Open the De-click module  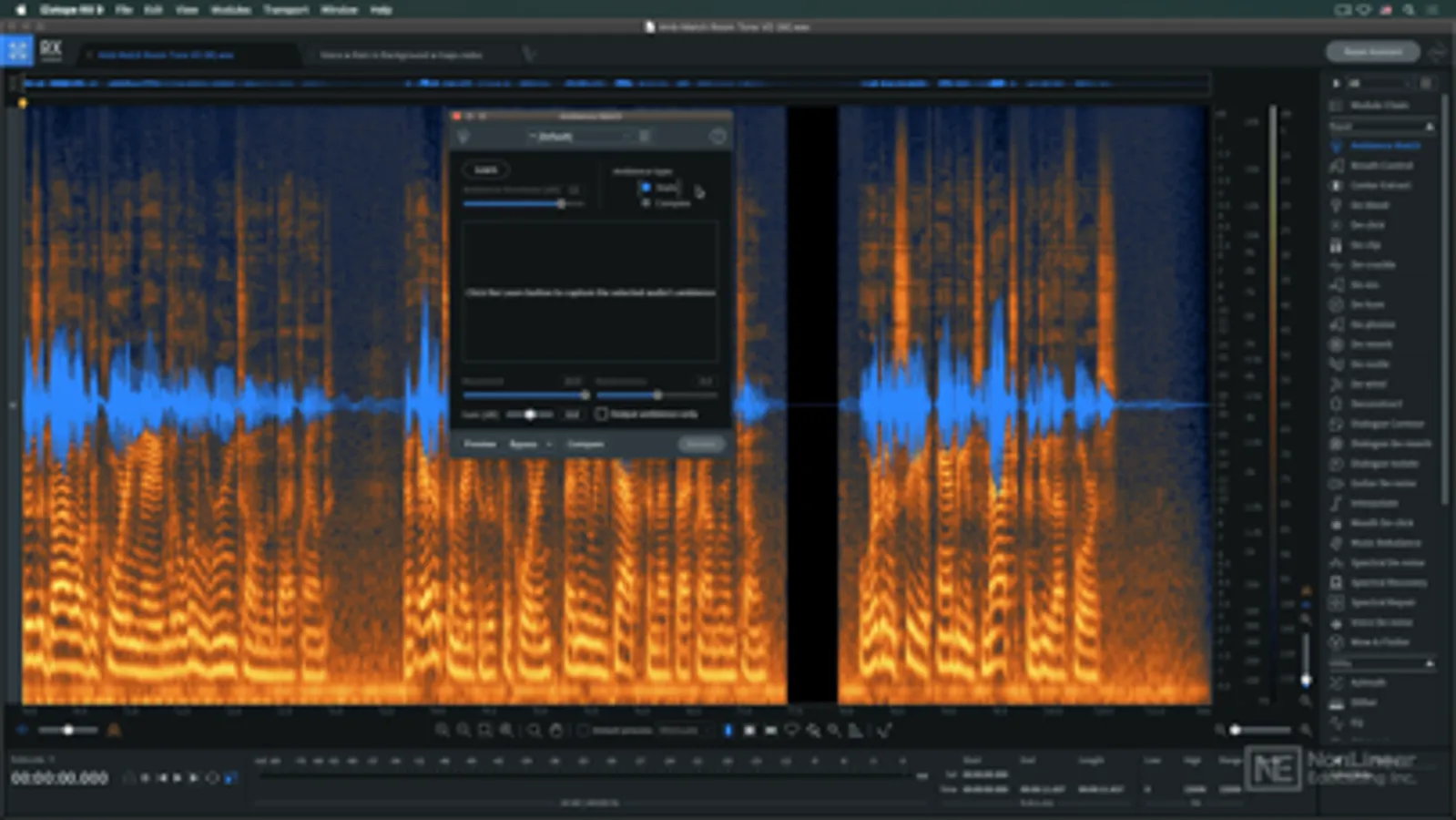[x=1368, y=225]
